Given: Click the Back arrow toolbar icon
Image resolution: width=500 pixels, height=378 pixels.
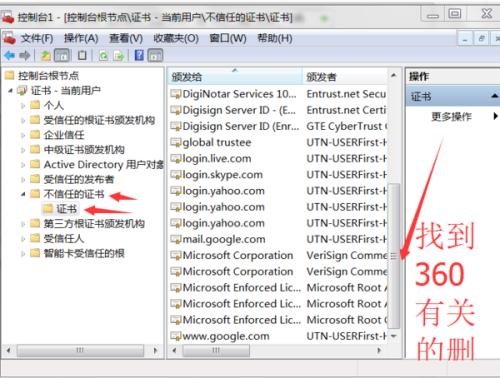Looking at the screenshot, I should click(10, 55).
